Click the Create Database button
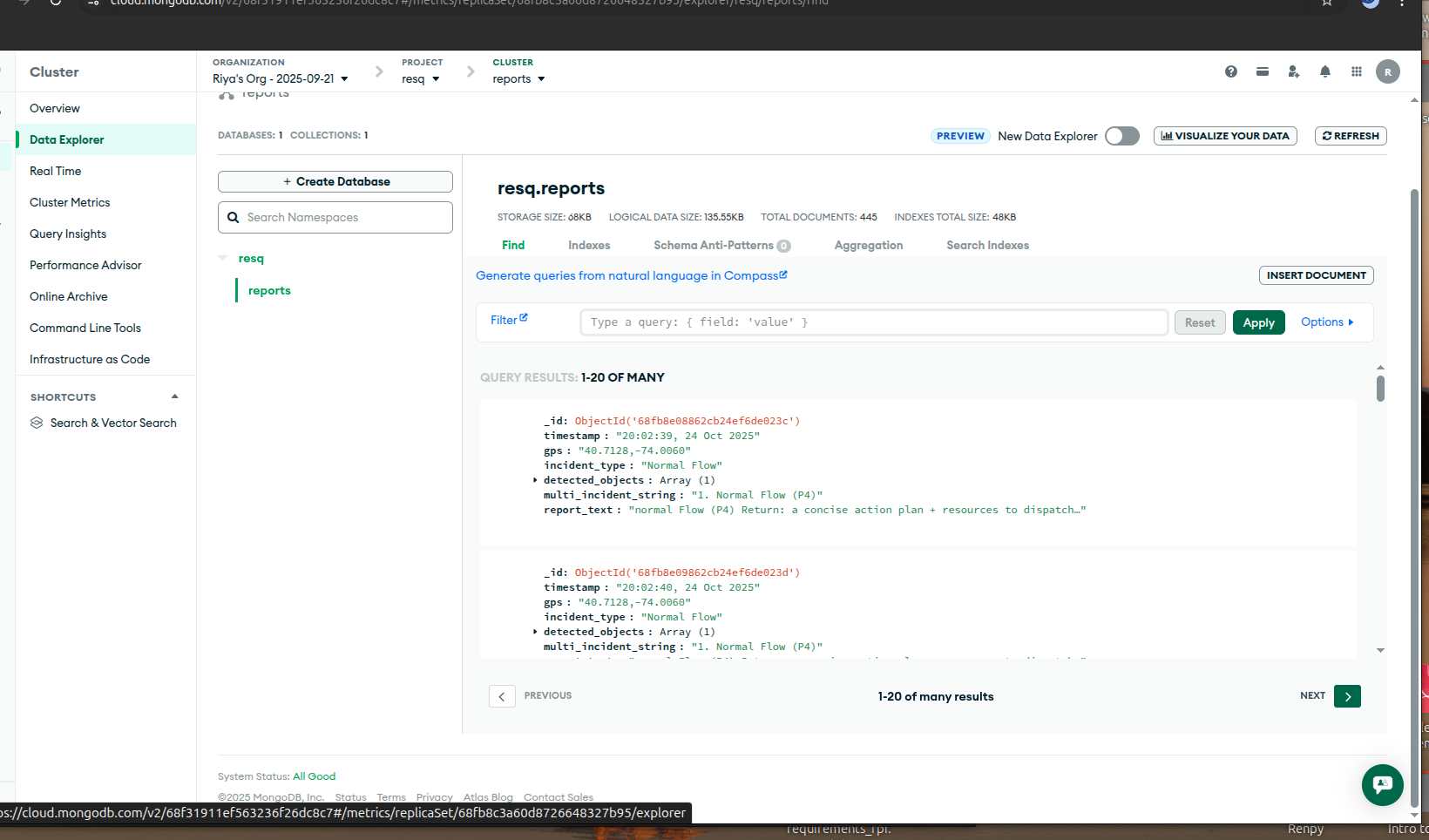Viewport: 1429px width, 840px height. pos(335,181)
